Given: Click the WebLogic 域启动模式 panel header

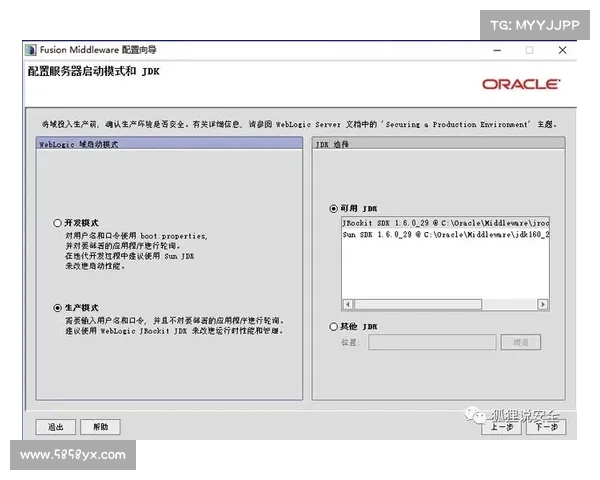Looking at the screenshot, I should pyautogui.click(x=170, y=144).
